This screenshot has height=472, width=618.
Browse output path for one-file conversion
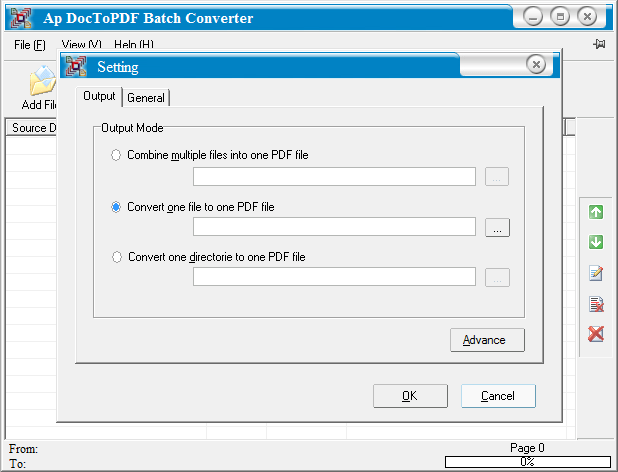click(497, 227)
